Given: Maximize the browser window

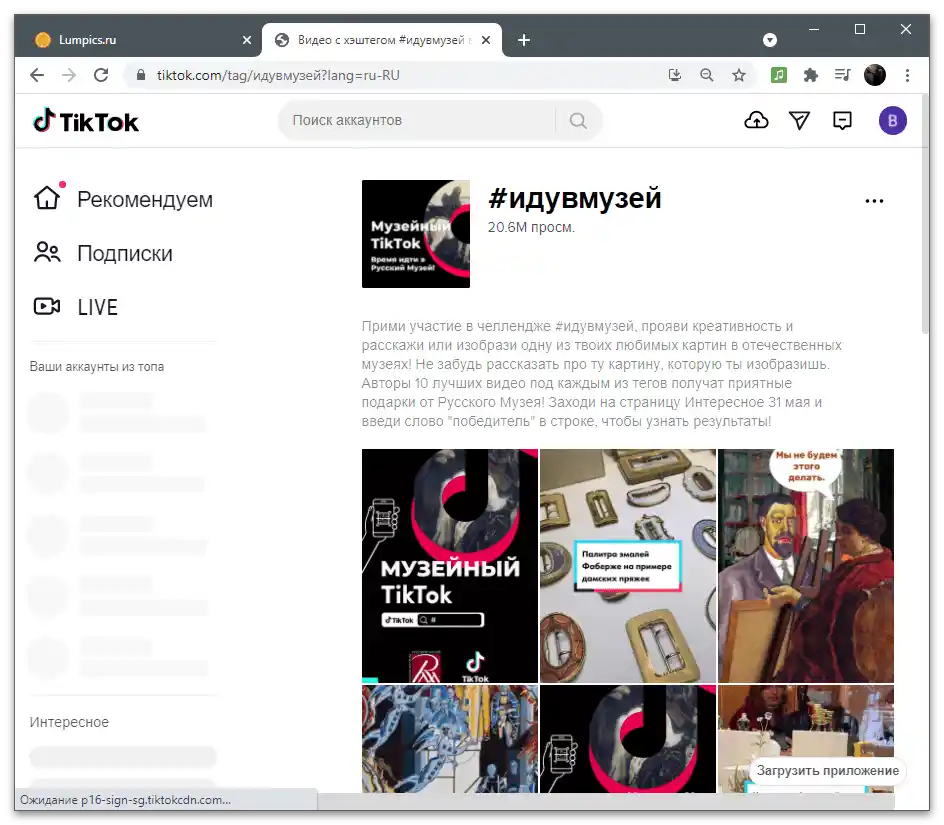Looking at the screenshot, I should pyautogui.click(x=860, y=29).
